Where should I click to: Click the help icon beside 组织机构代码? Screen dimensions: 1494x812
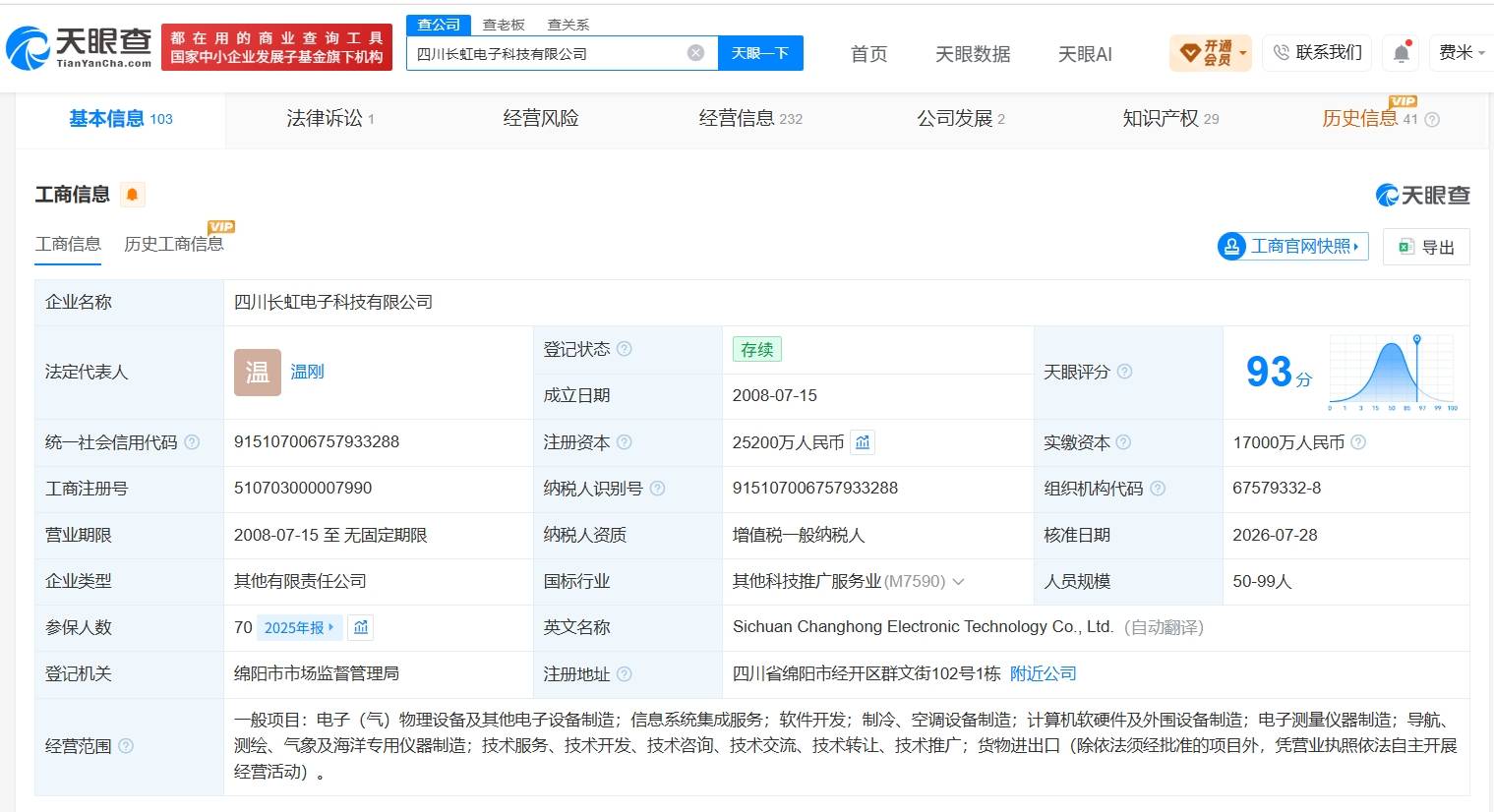[1158, 489]
